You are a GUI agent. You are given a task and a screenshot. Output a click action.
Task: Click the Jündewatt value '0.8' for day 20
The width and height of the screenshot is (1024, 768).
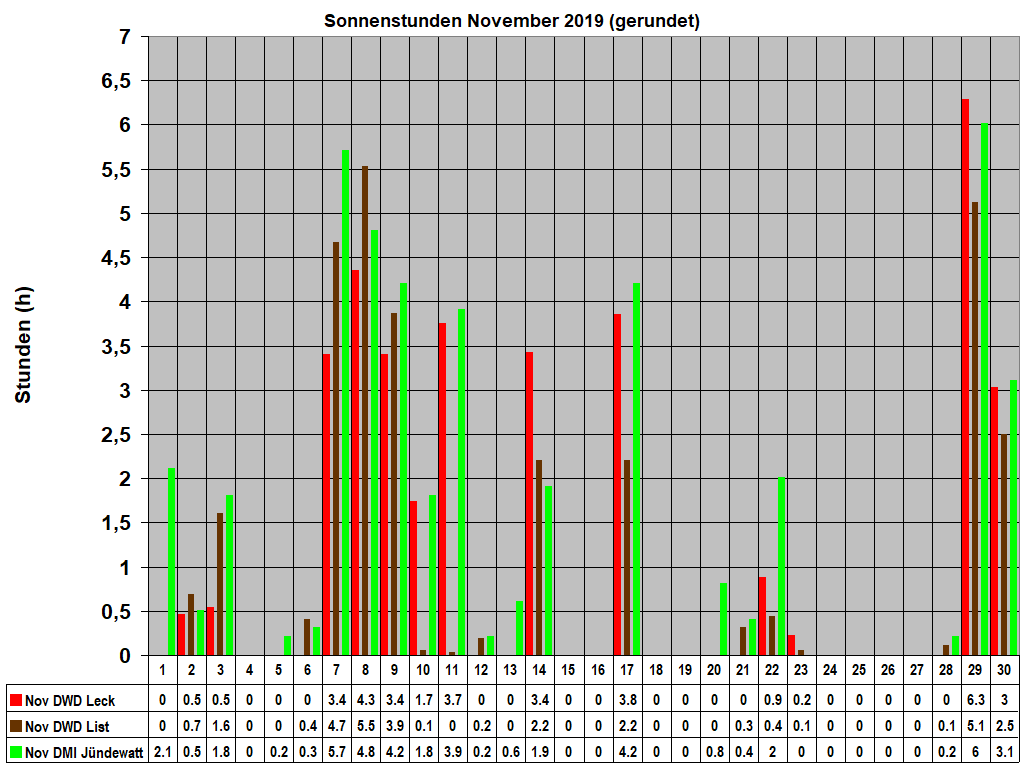[x=714, y=752]
